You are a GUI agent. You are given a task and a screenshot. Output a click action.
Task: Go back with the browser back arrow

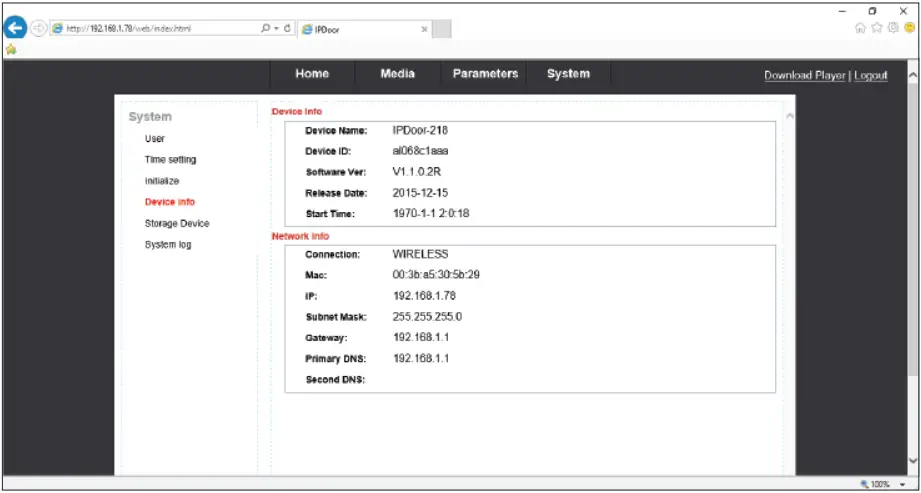click(15, 28)
